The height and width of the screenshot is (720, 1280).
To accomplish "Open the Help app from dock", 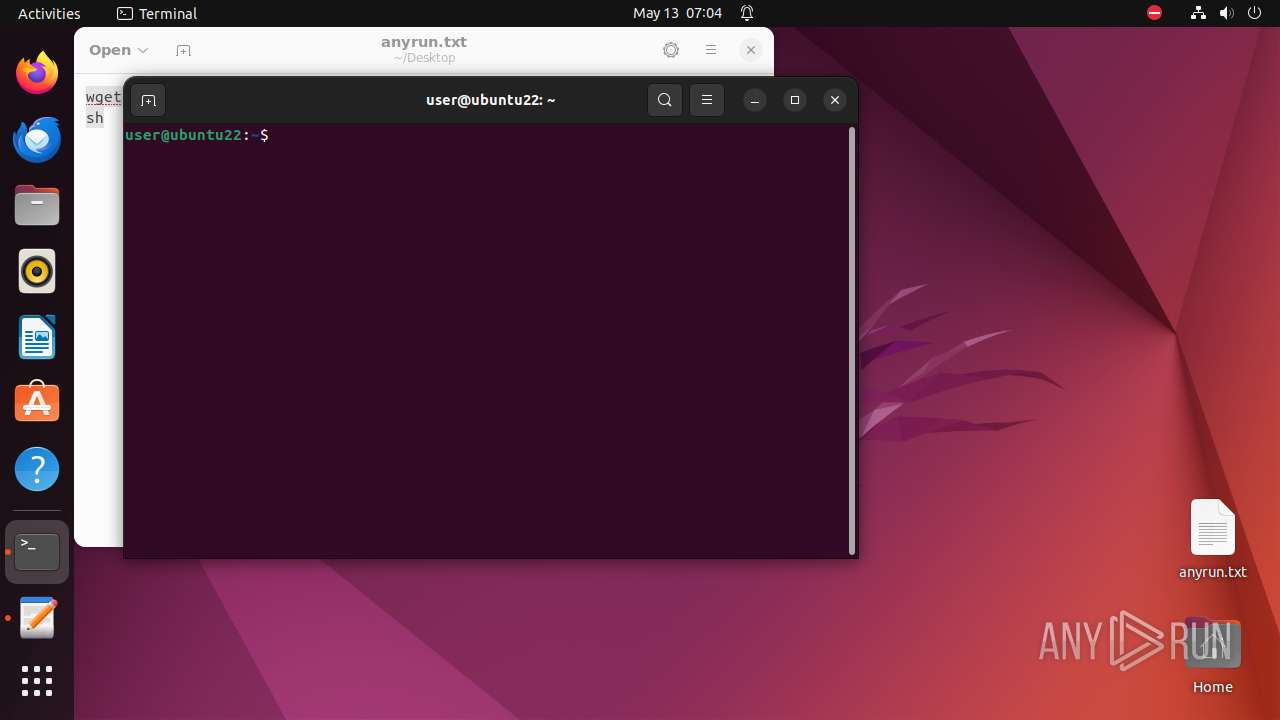I will pyautogui.click(x=37, y=469).
